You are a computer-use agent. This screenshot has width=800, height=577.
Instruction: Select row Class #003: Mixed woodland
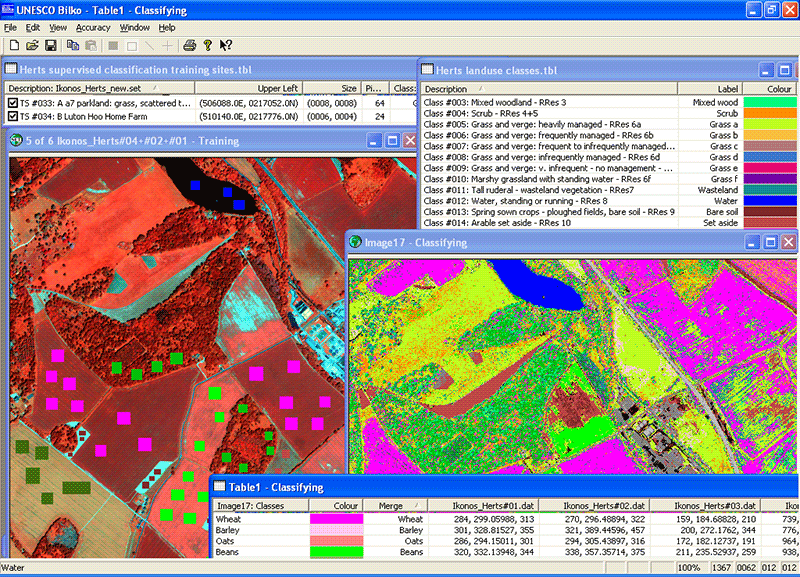coord(609,103)
